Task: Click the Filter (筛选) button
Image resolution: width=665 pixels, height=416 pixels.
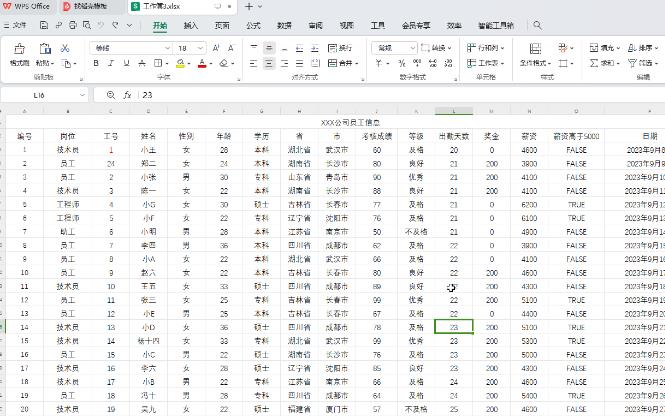Action: pos(643,64)
